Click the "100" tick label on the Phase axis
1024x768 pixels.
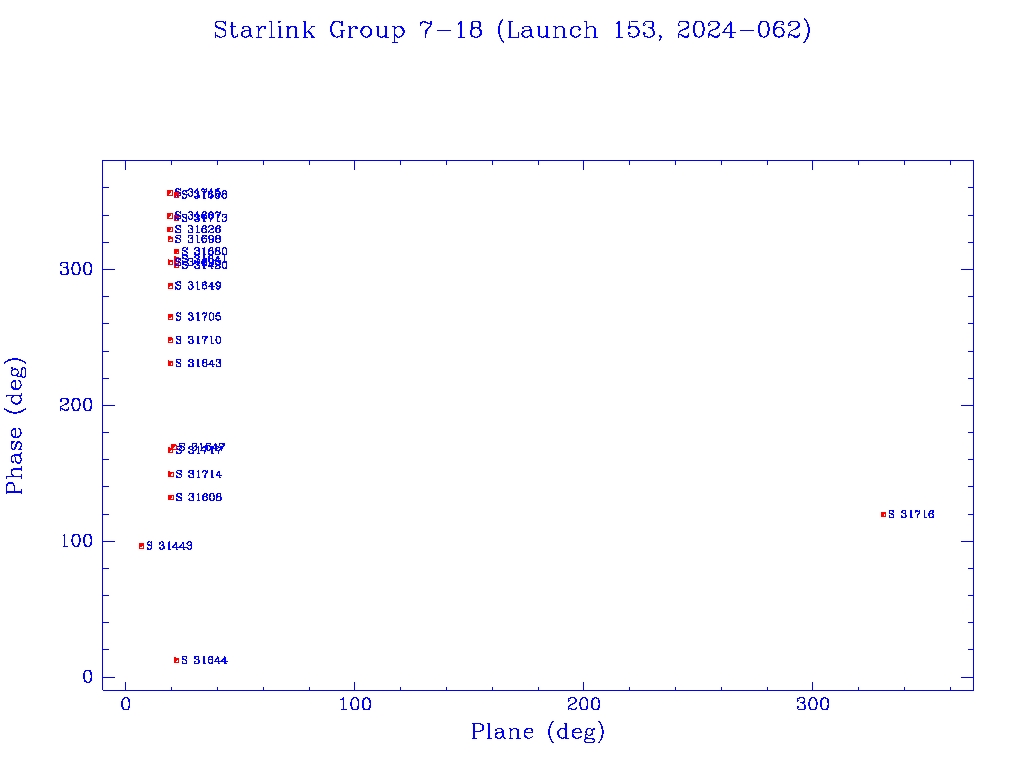coord(76,541)
